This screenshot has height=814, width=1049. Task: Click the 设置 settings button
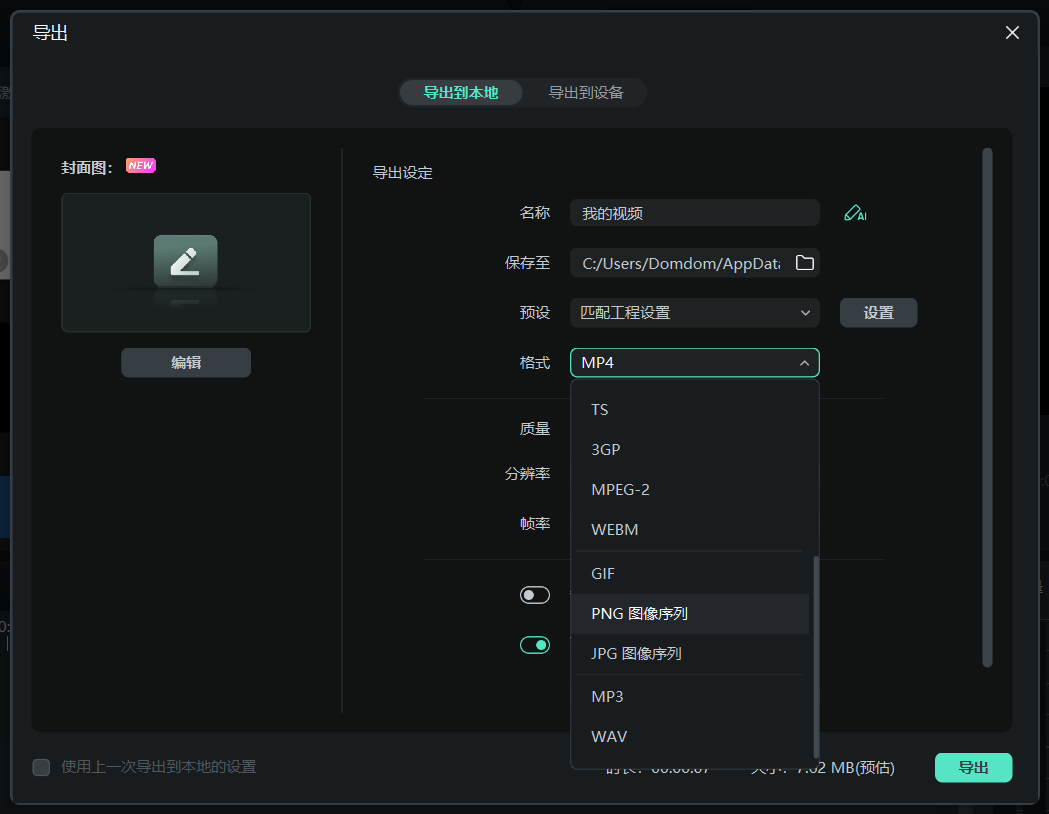click(x=877, y=312)
